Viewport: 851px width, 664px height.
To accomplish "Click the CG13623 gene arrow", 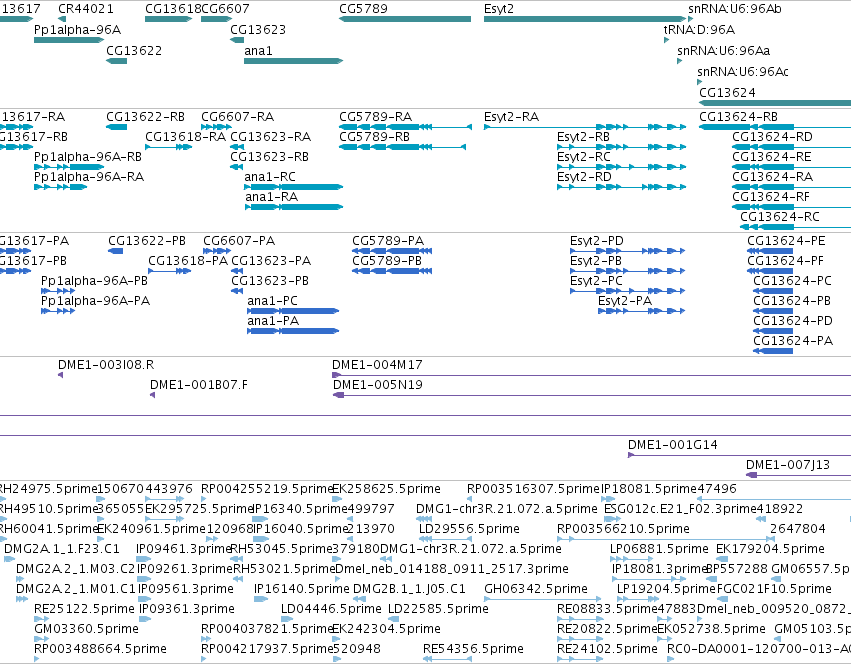I will (x=237, y=40).
